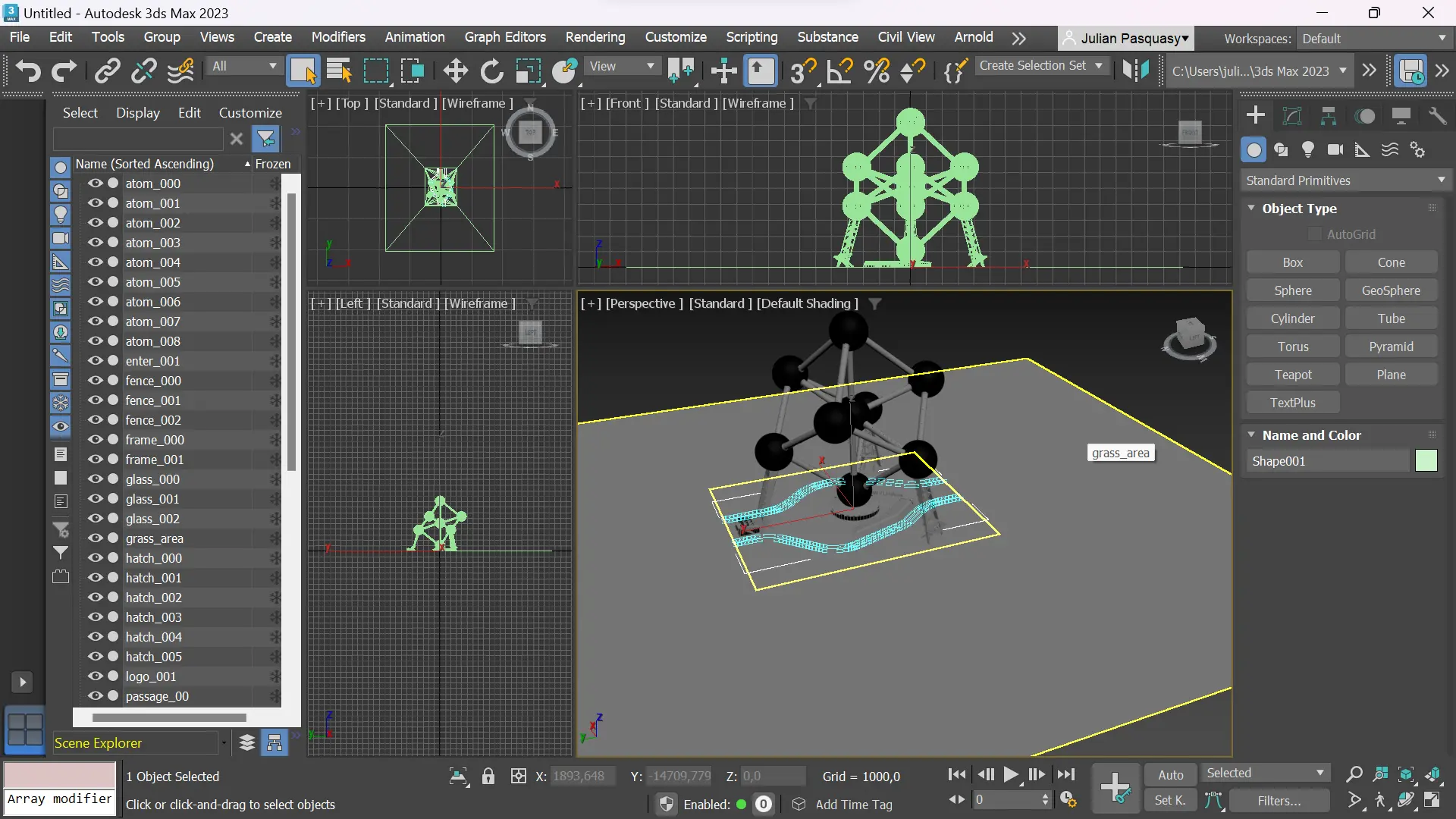Toggle the Angle Snap icon
The height and width of the screenshot is (819, 1456).
click(839, 71)
